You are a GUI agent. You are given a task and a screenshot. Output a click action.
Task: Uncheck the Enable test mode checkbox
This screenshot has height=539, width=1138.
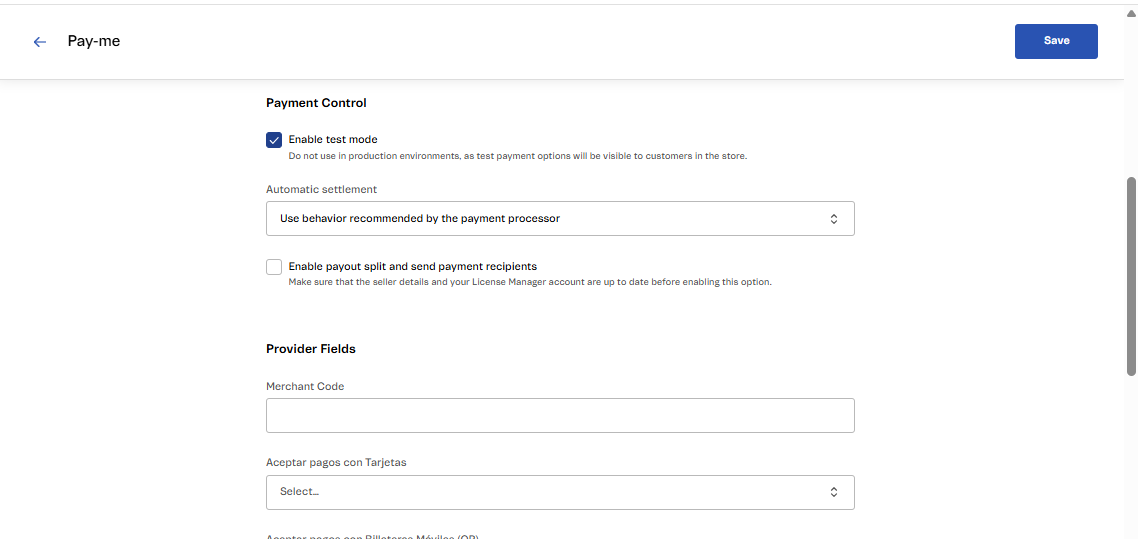point(274,140)
